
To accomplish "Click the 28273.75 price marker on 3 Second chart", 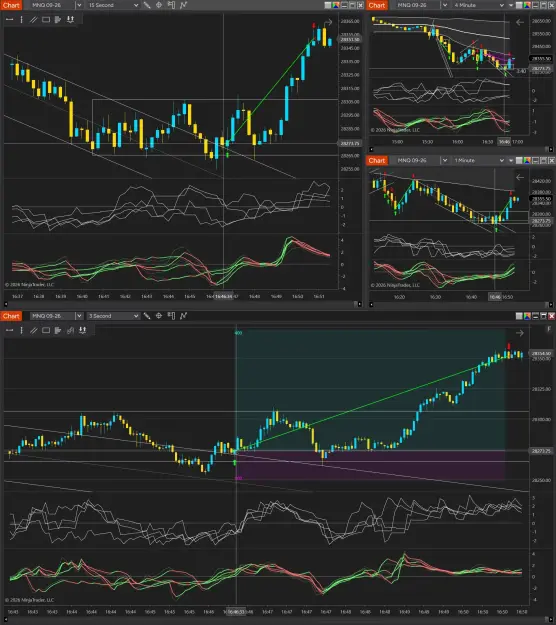I will 540,451.
